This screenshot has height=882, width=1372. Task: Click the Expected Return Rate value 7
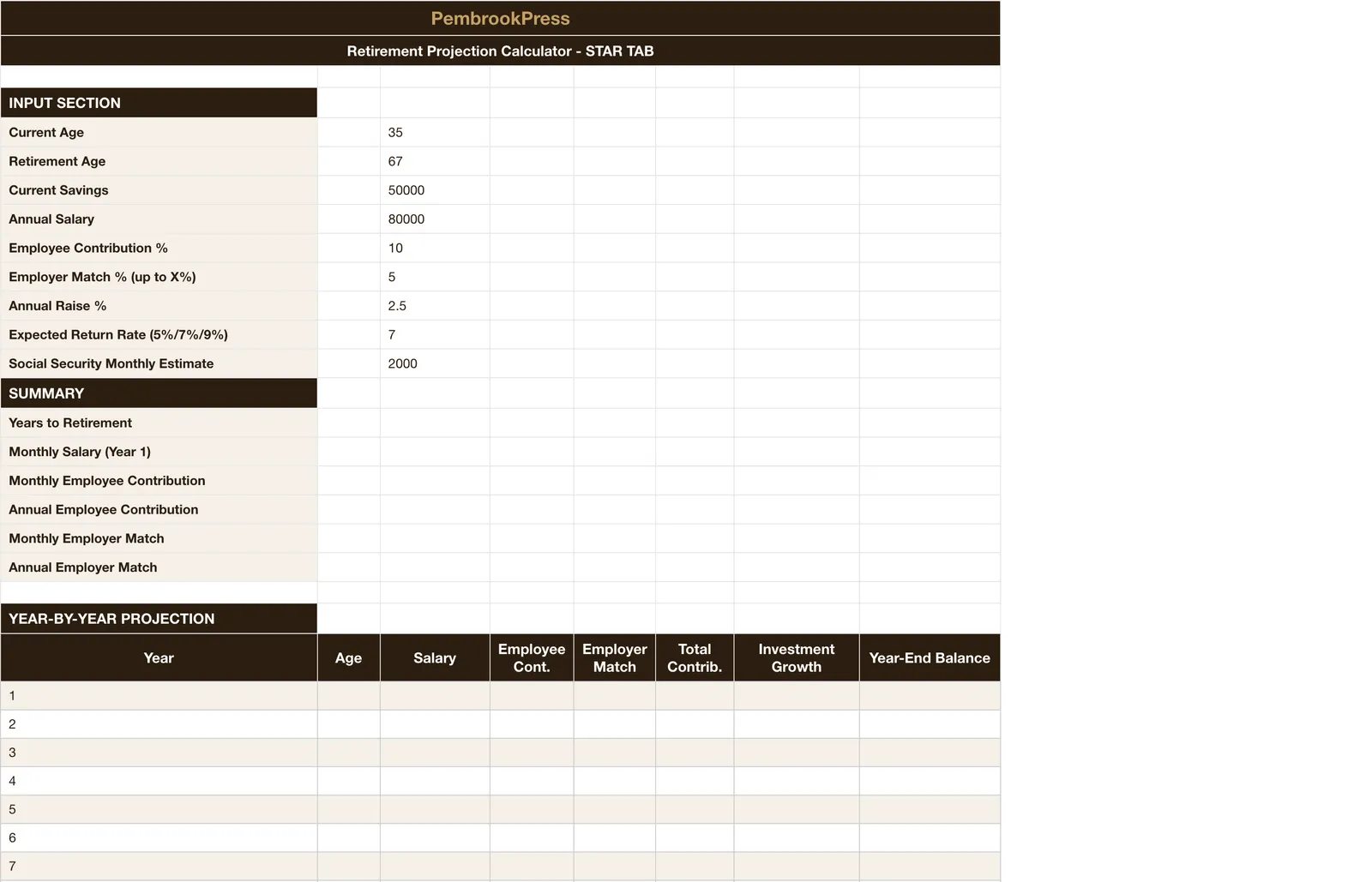(435, 334)
